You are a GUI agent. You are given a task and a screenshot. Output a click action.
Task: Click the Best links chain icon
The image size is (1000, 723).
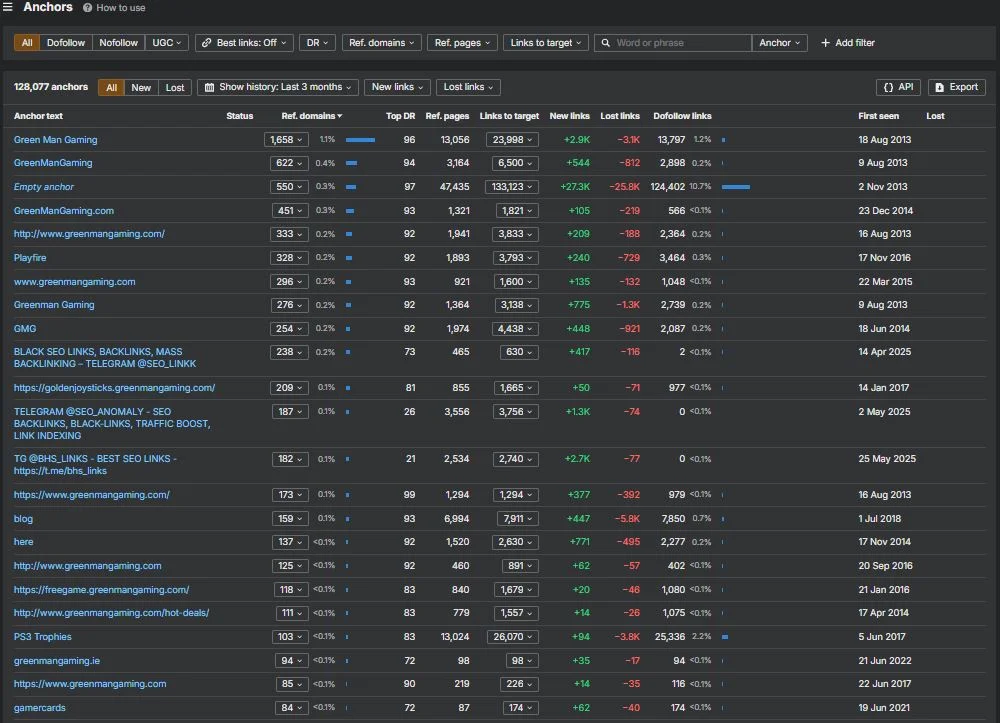pos(207,43)
